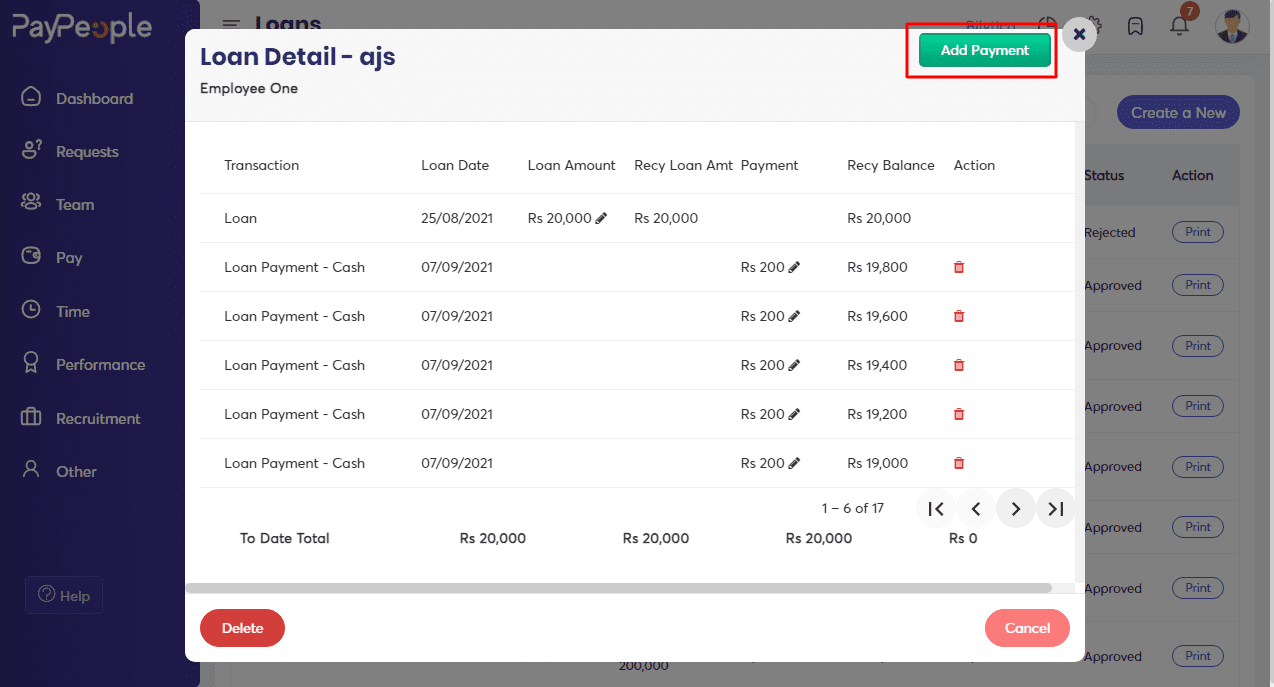Edit payment in Rs 19,800 balance row
1274x687 pixels.
[x=794, y=267]
